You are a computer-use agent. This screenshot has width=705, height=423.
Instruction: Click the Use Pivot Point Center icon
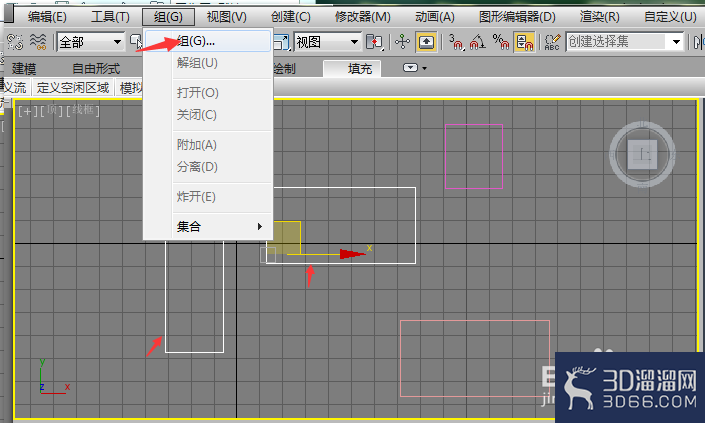coord(374,42)
